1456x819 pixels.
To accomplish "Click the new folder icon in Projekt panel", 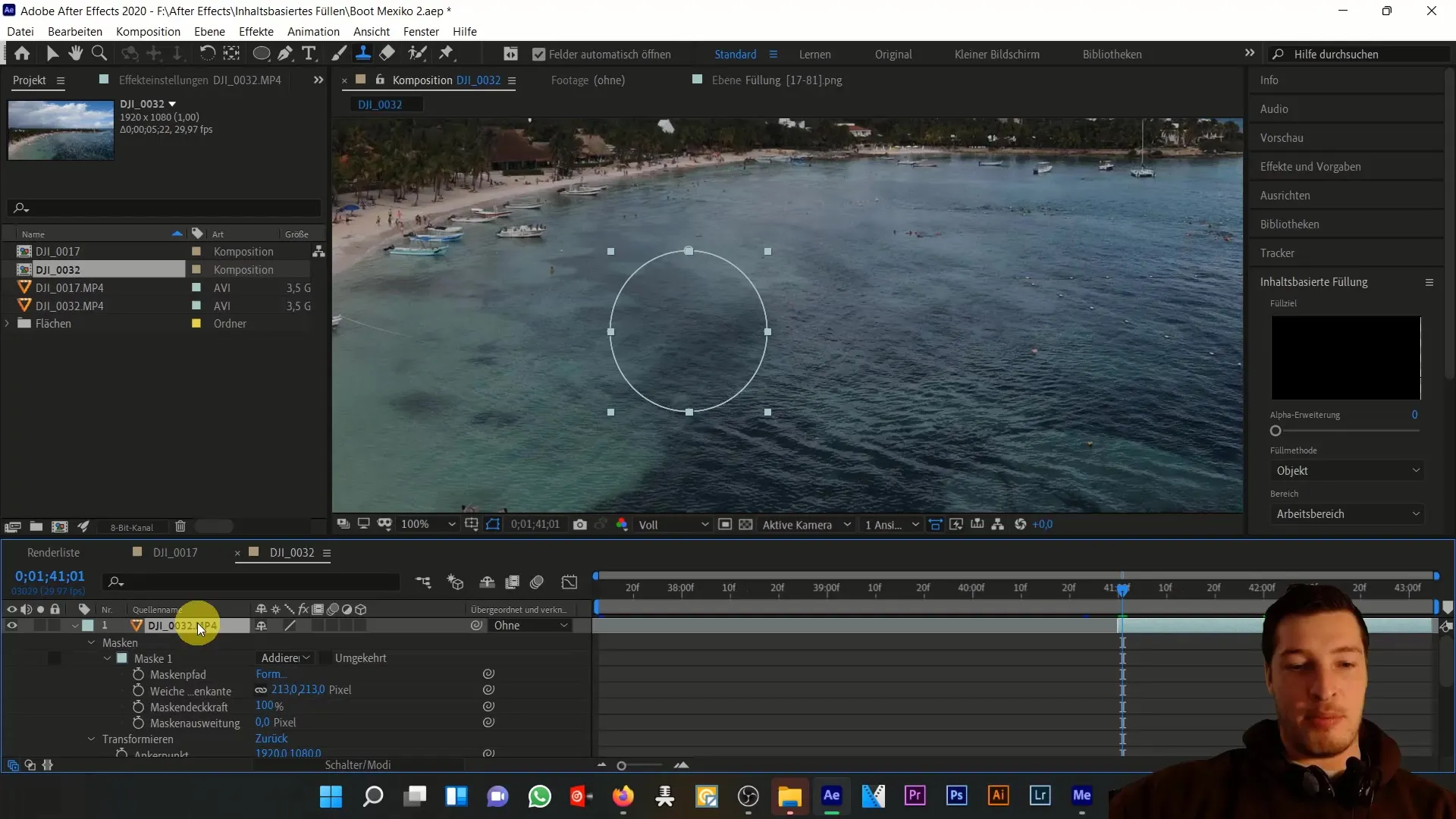I will click(36, 527).
